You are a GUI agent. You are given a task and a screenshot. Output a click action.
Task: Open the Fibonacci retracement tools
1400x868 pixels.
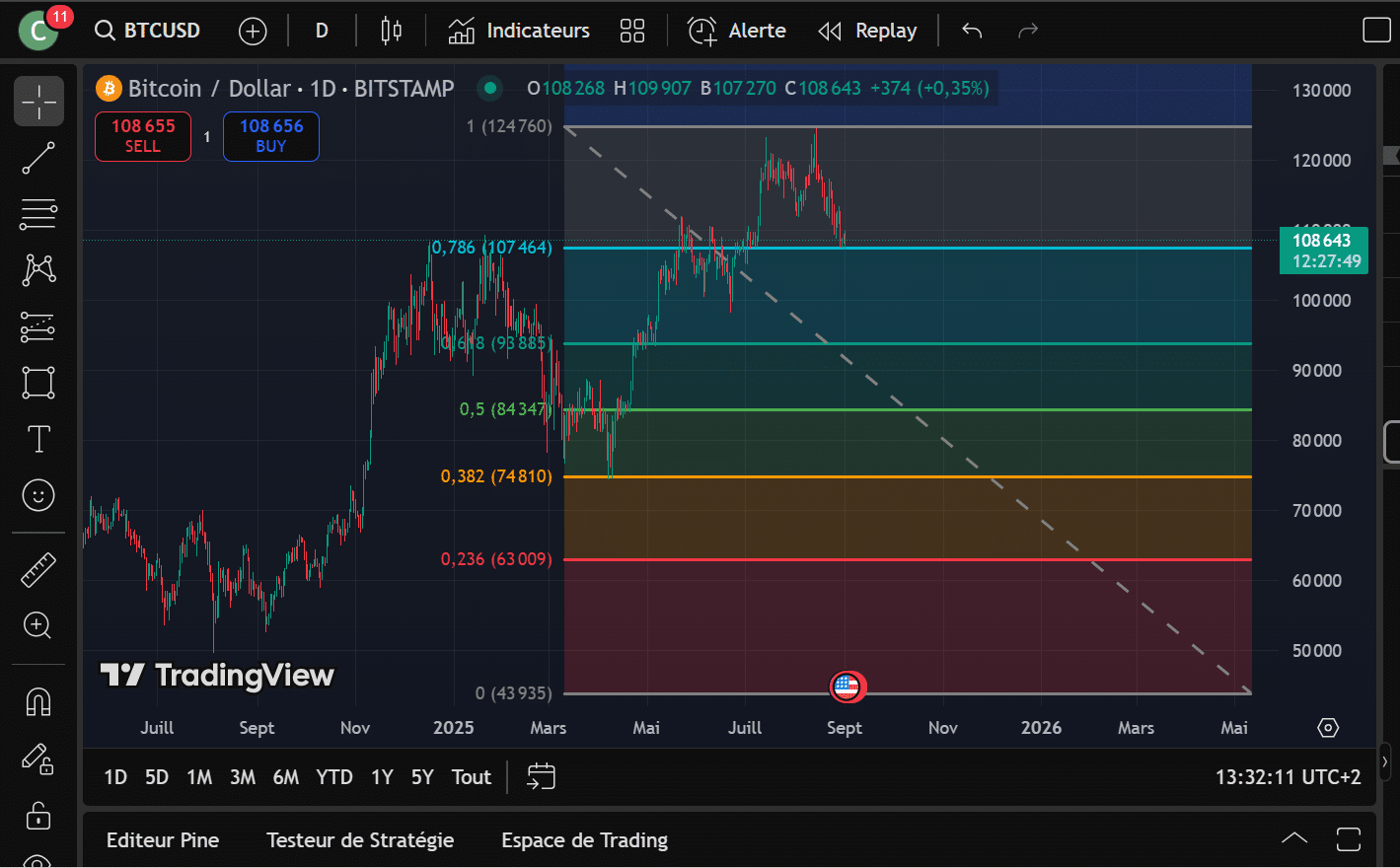point(38,214)
